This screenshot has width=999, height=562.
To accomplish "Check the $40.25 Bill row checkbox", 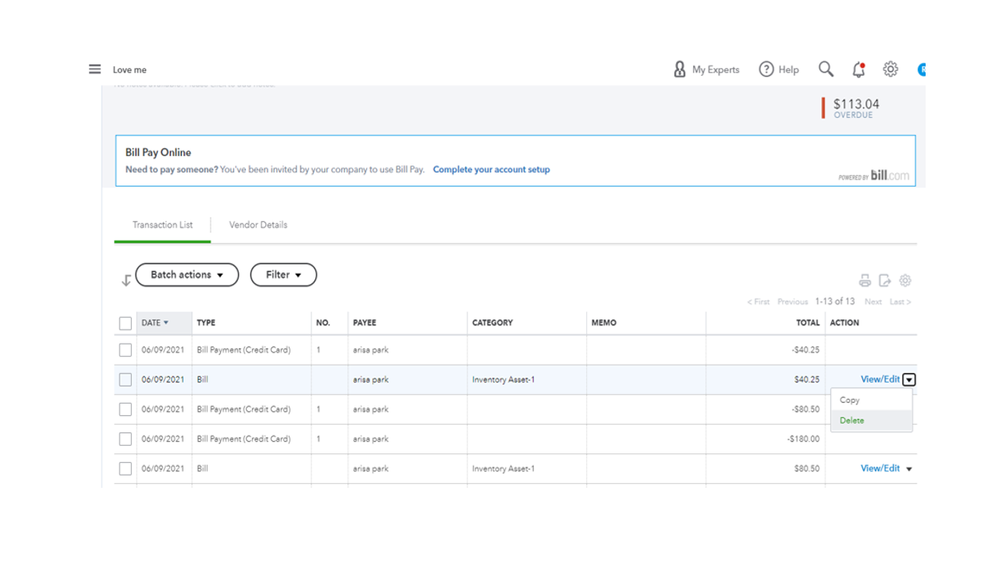I will tap(125, 380).
